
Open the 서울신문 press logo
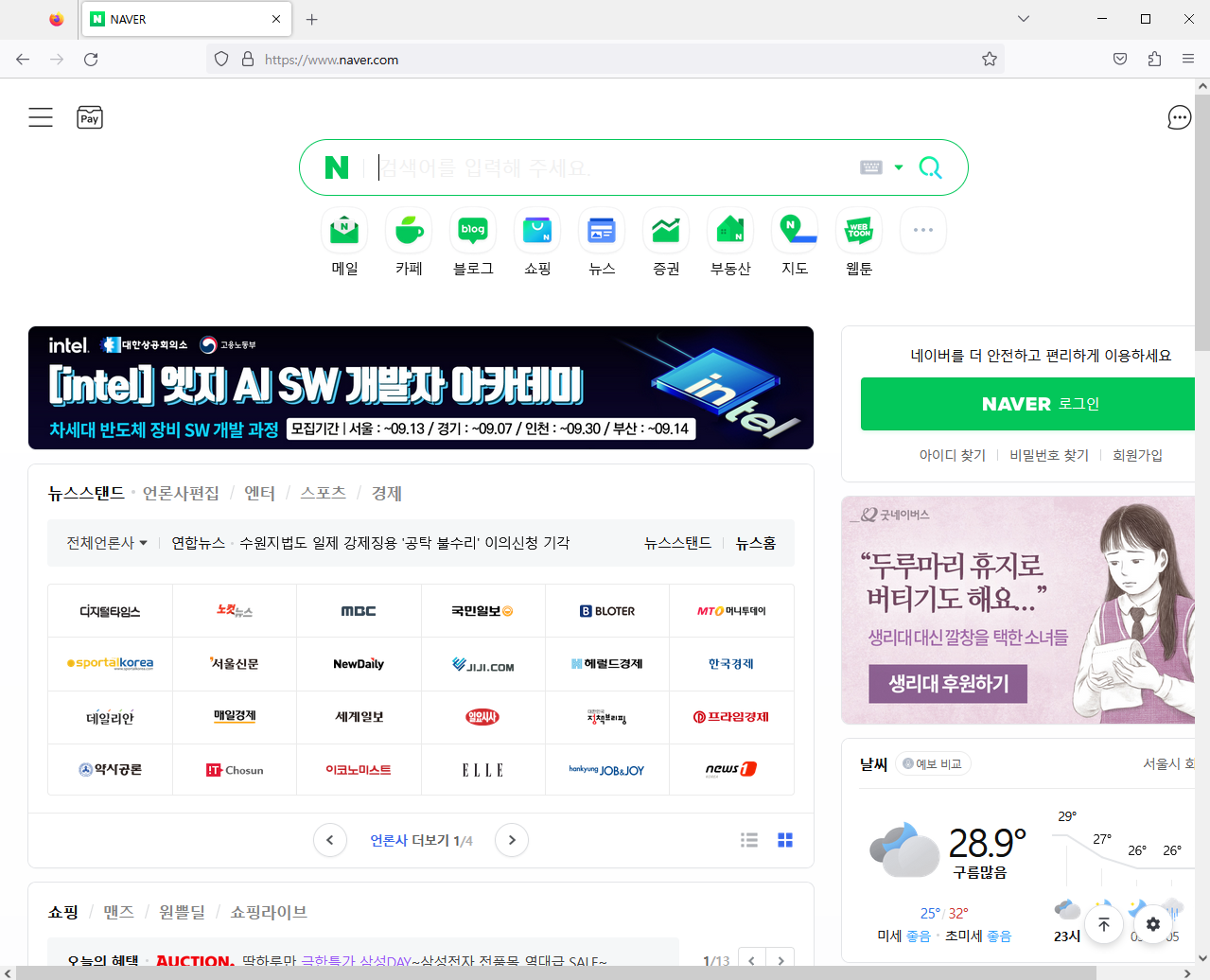(x=235, y=664)
